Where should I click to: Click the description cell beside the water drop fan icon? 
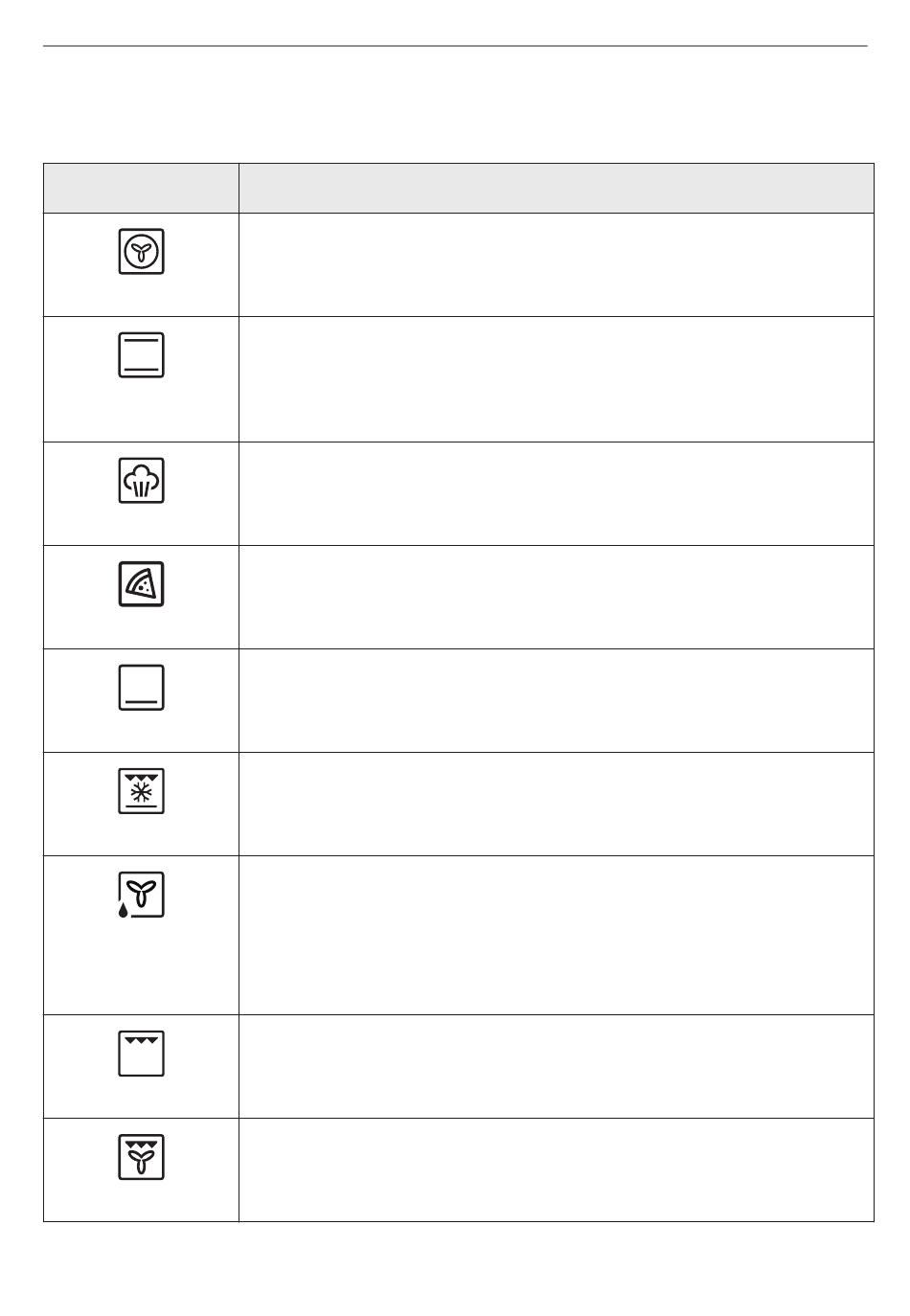pos(557,936)
